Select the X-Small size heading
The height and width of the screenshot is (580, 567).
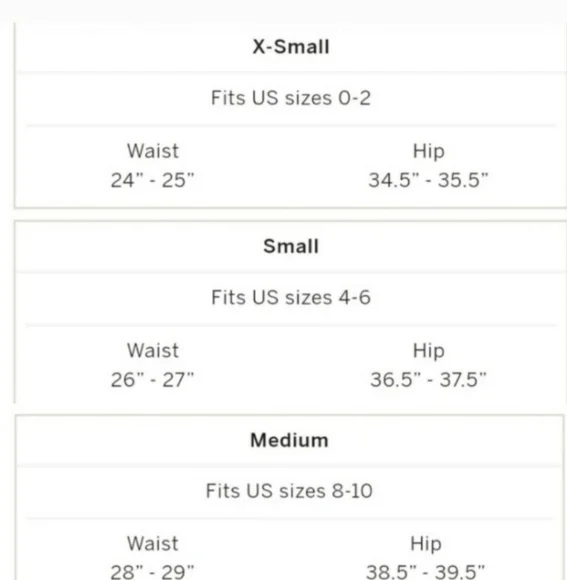pos(291,47)
